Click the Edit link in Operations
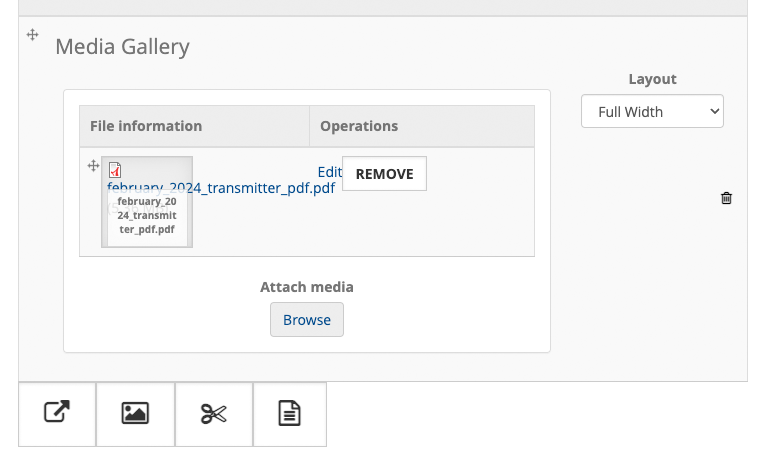The height and width of the screenshot is (461, 764). (329, 172)
